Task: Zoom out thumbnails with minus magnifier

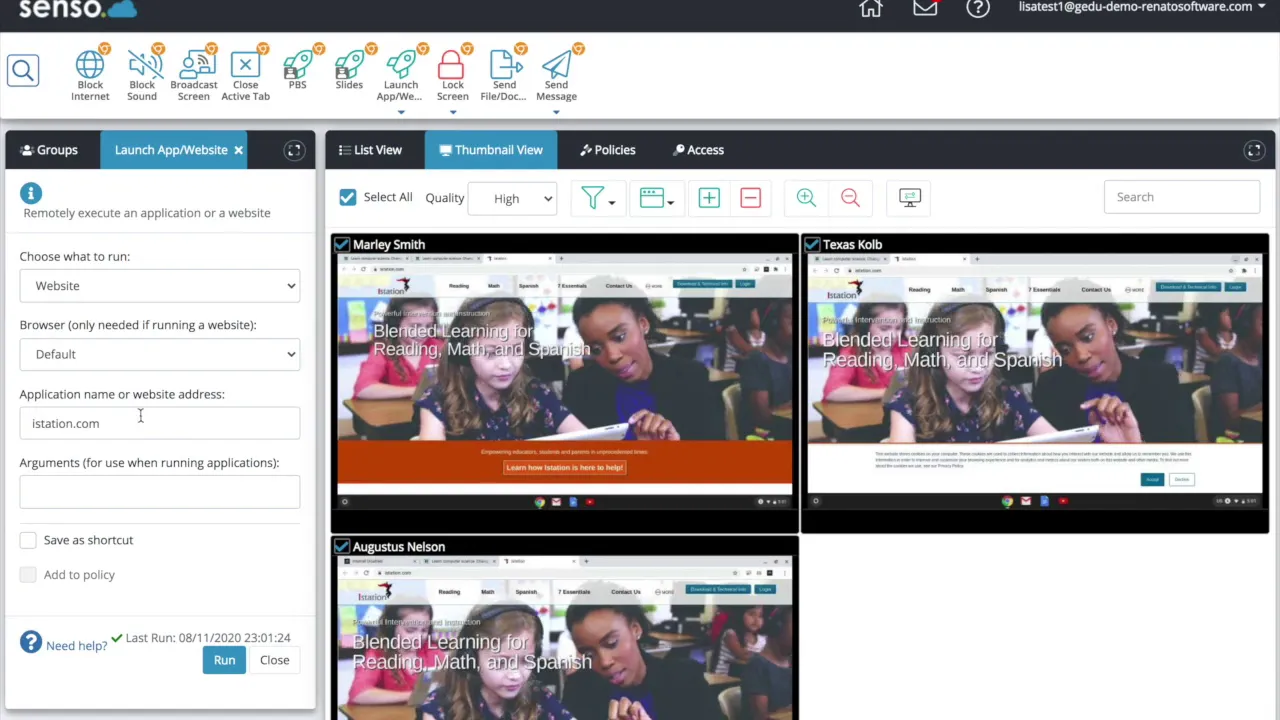Action: (850, 198)
